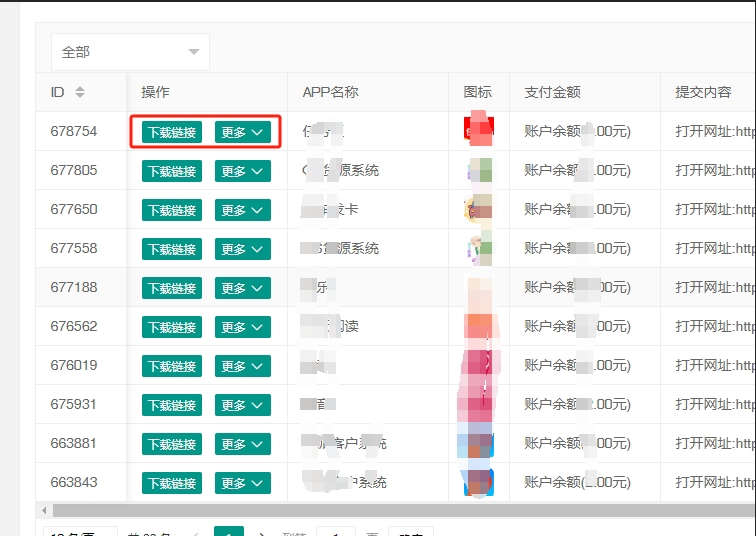
Task: Click 下载链接 button for row 677805
Action: (x=172, y=171)
